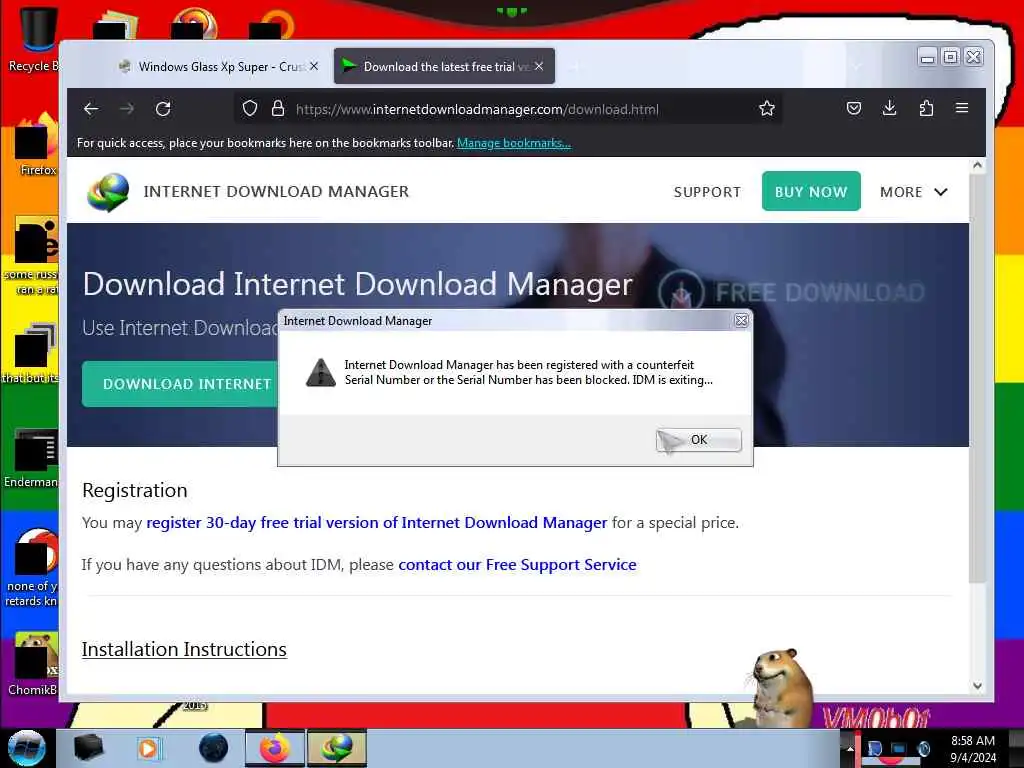Open register 30-day free trial link
The image size is (1024, 768).
tap(377, 523)
